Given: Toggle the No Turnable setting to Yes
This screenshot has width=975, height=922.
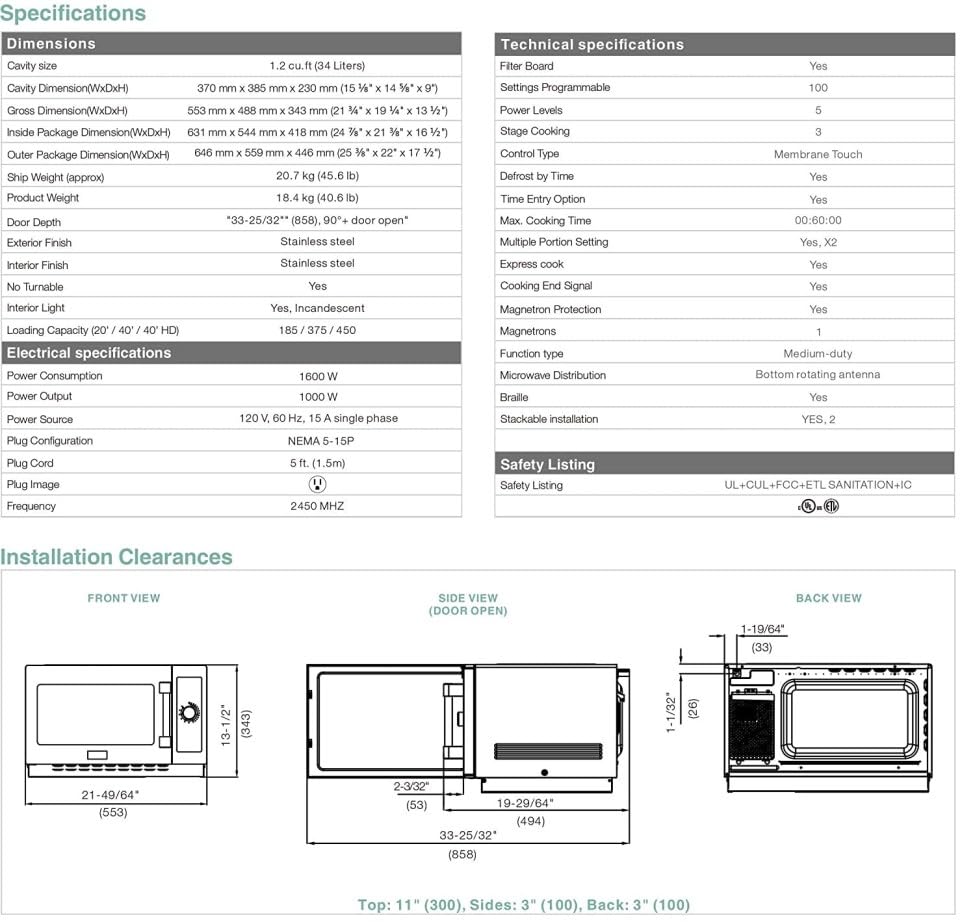Looking at the screenshot, I should pyautogui.click(x=317, y=286).
